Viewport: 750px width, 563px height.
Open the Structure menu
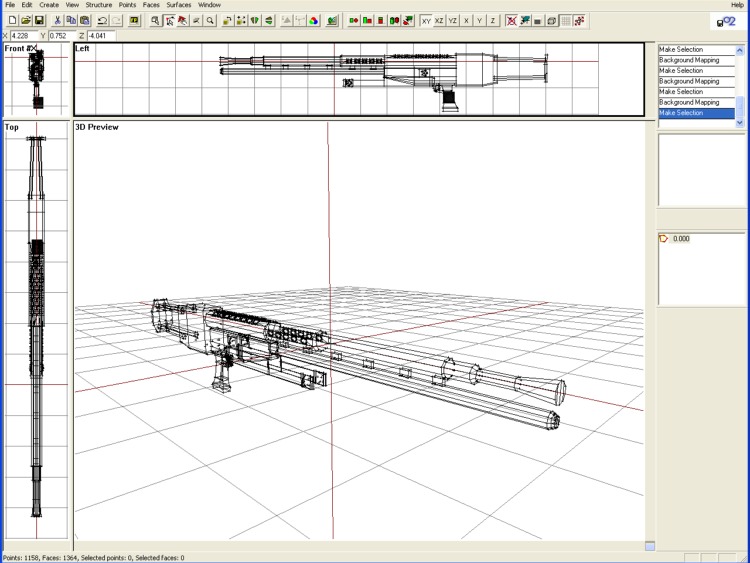pyautogui.click(x=99, y=5)
